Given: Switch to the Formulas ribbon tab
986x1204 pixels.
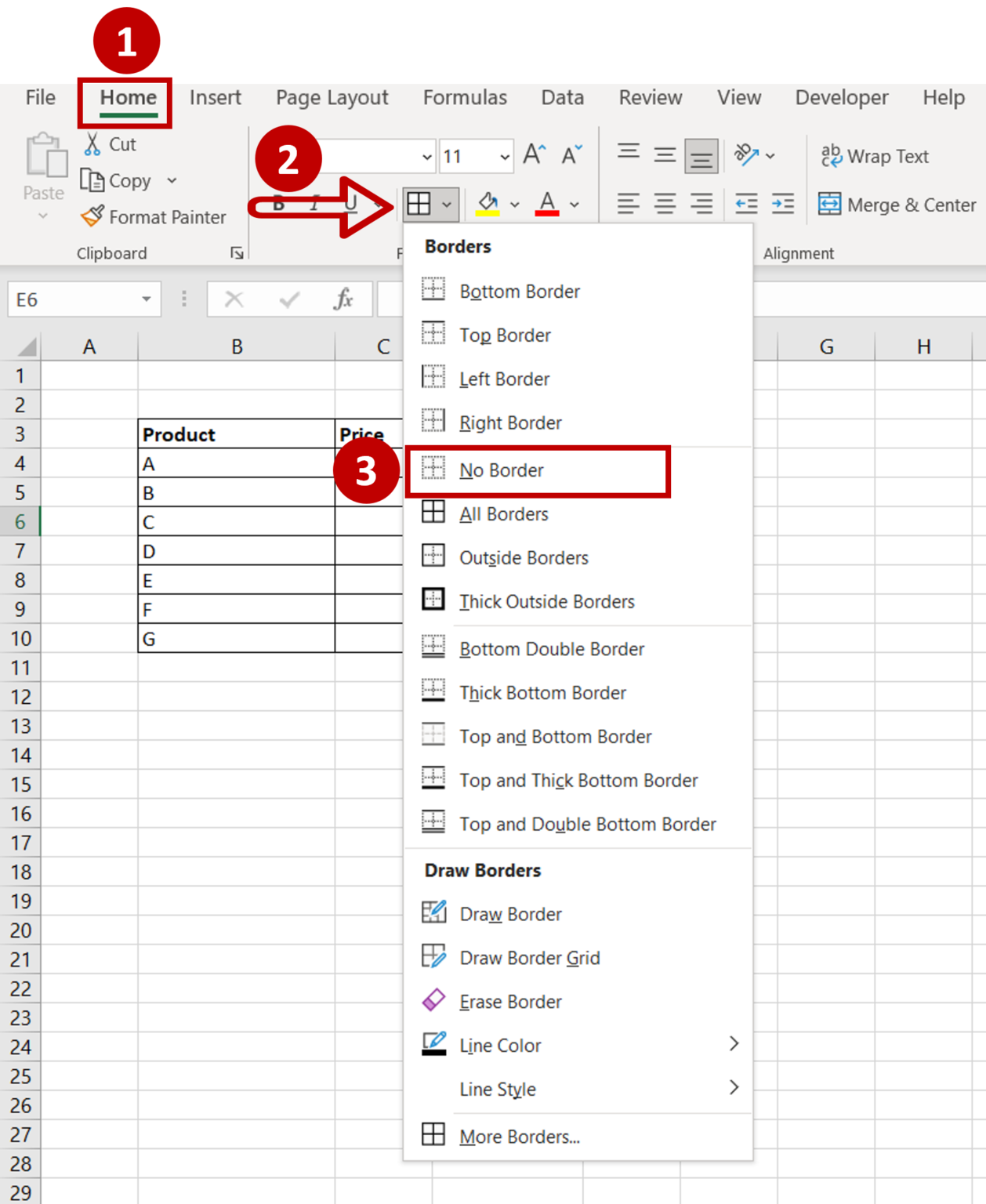Looking at the screenshot, I should pos(465,97).
